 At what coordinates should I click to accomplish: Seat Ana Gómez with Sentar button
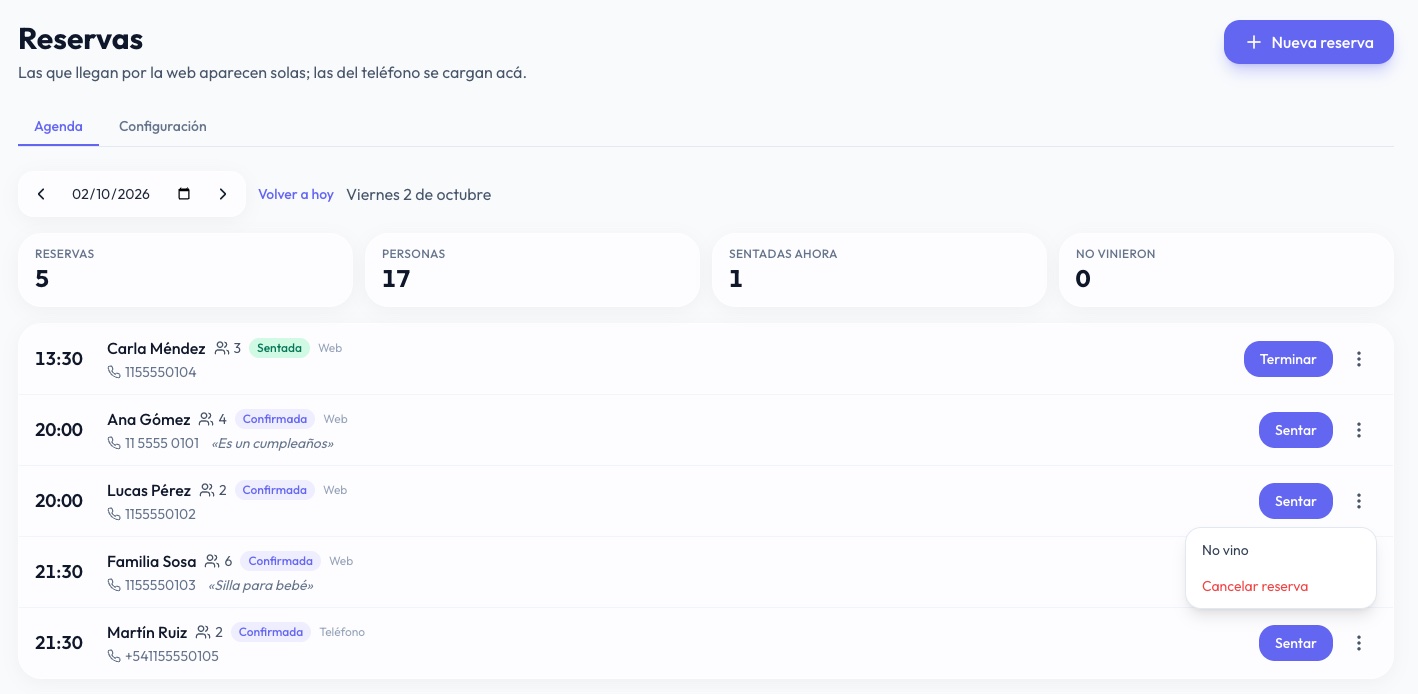click(x=1296, y=430)
